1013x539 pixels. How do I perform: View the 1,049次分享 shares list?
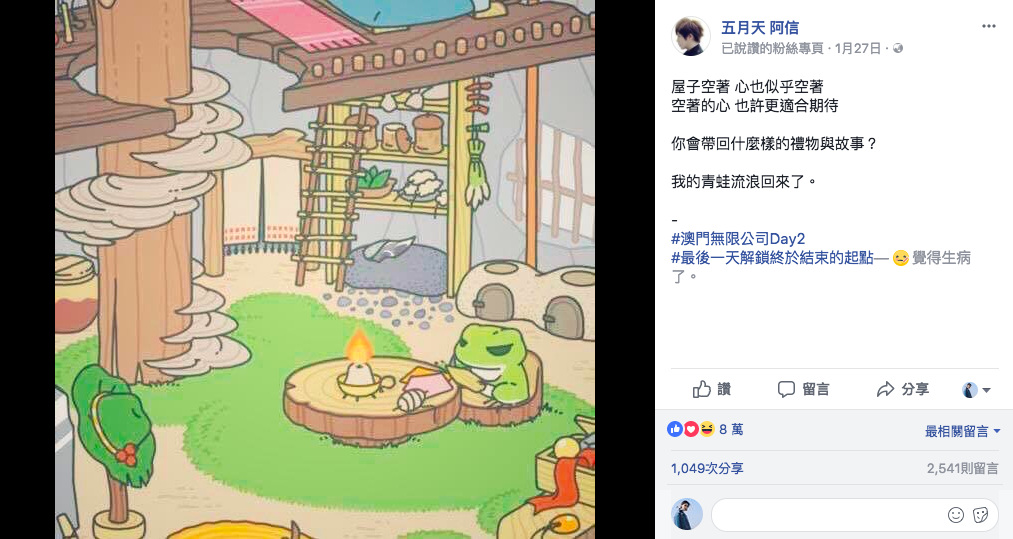(x=707, y=469)
